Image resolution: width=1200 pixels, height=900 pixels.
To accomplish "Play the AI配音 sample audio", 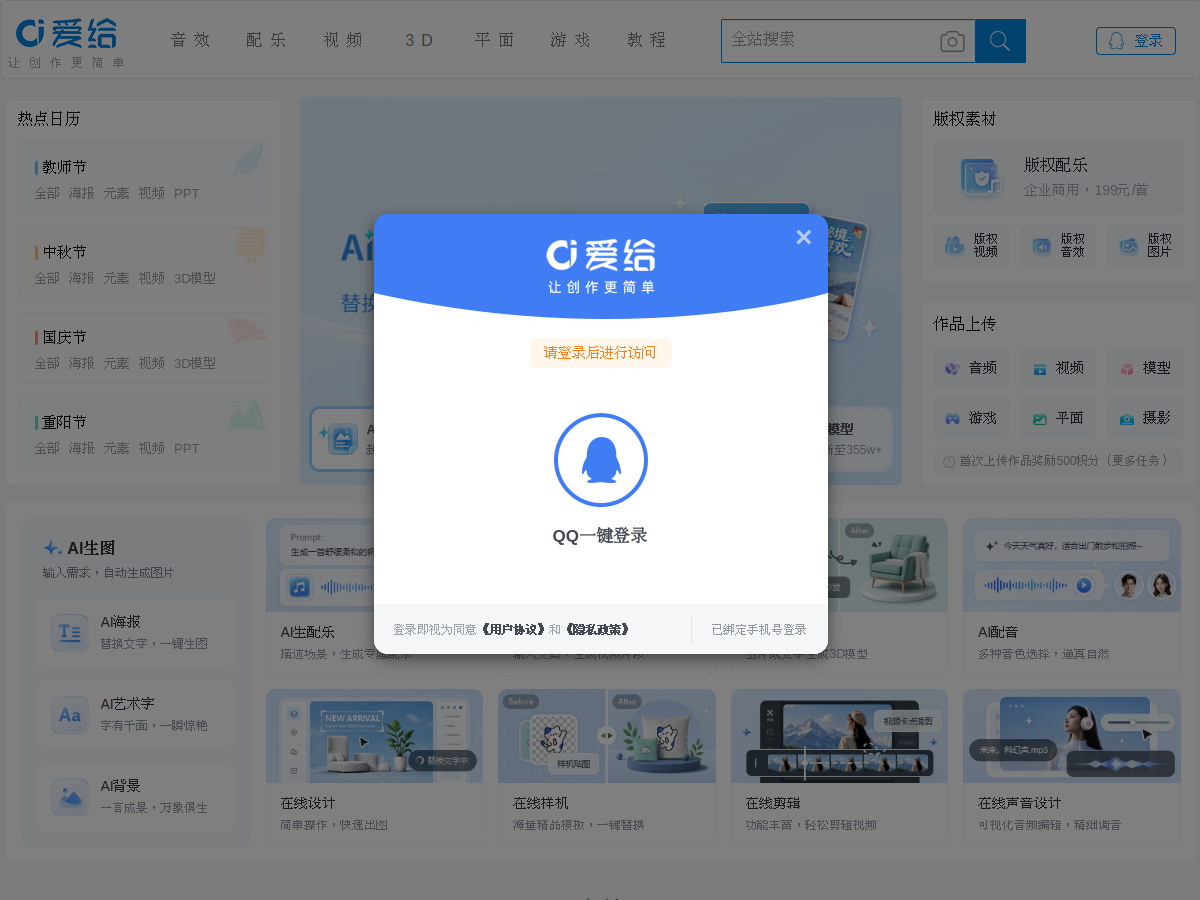I will coord(1083,585).
